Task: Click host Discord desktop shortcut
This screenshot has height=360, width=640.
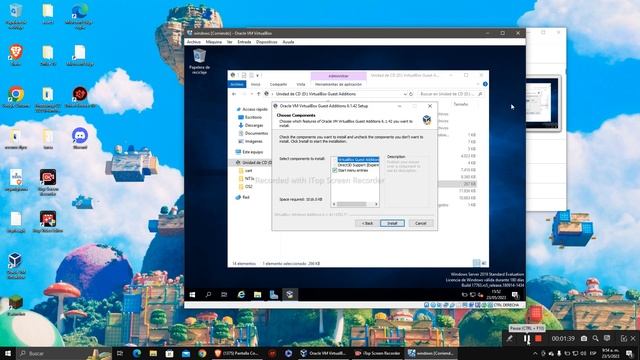Action: (80, 139)
